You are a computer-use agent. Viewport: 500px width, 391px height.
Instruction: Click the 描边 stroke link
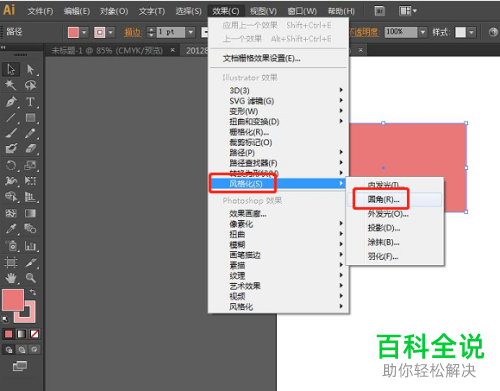click(133, 32)
